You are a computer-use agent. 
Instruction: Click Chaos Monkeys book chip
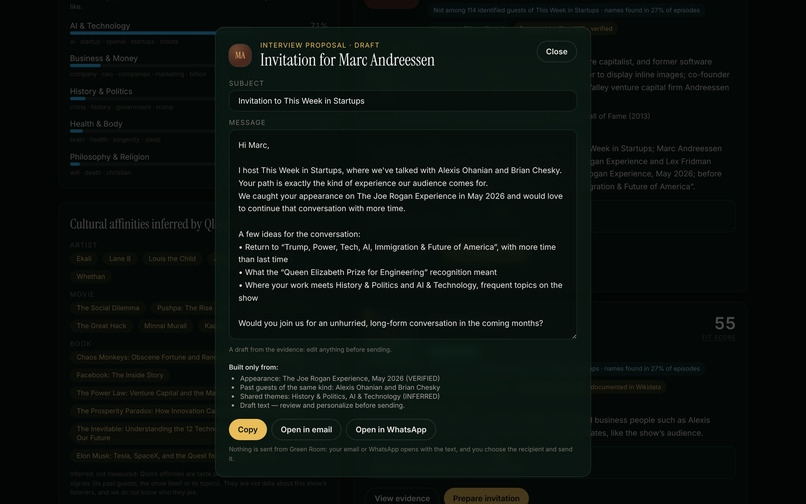(x=143, y=357)
